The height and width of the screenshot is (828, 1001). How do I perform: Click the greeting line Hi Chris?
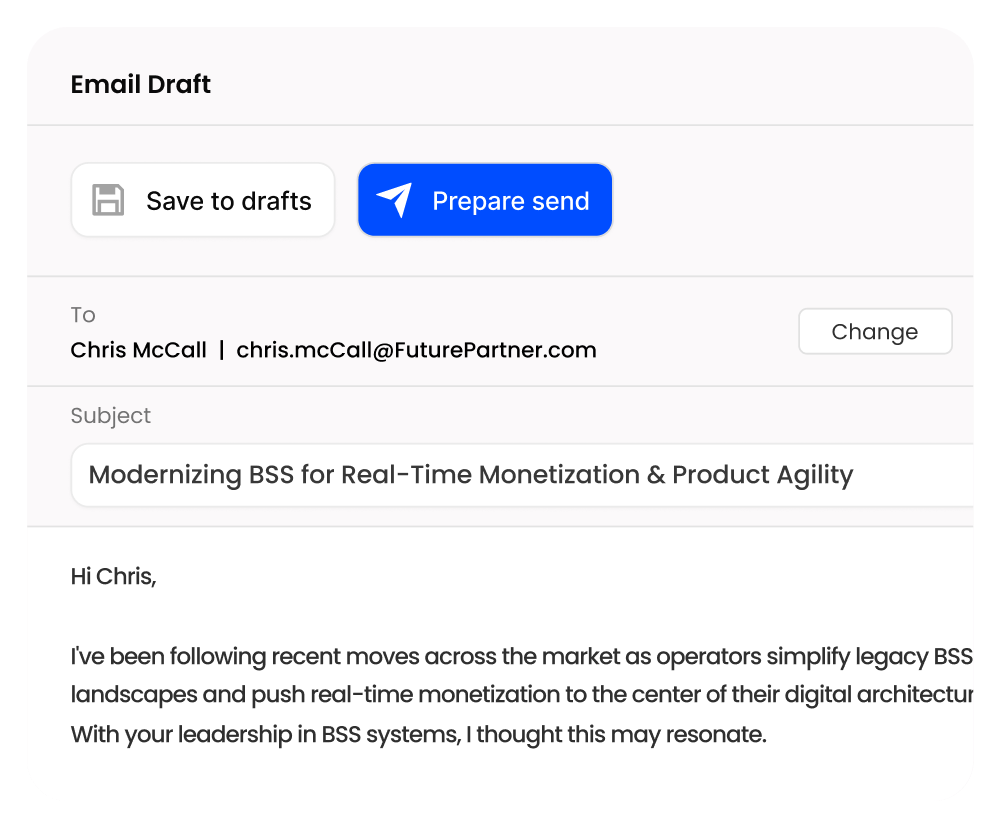point(113,576)
